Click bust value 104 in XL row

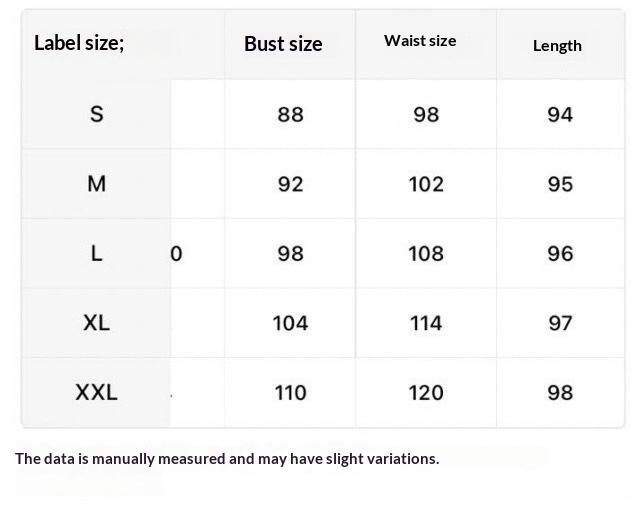click(290, 323)
